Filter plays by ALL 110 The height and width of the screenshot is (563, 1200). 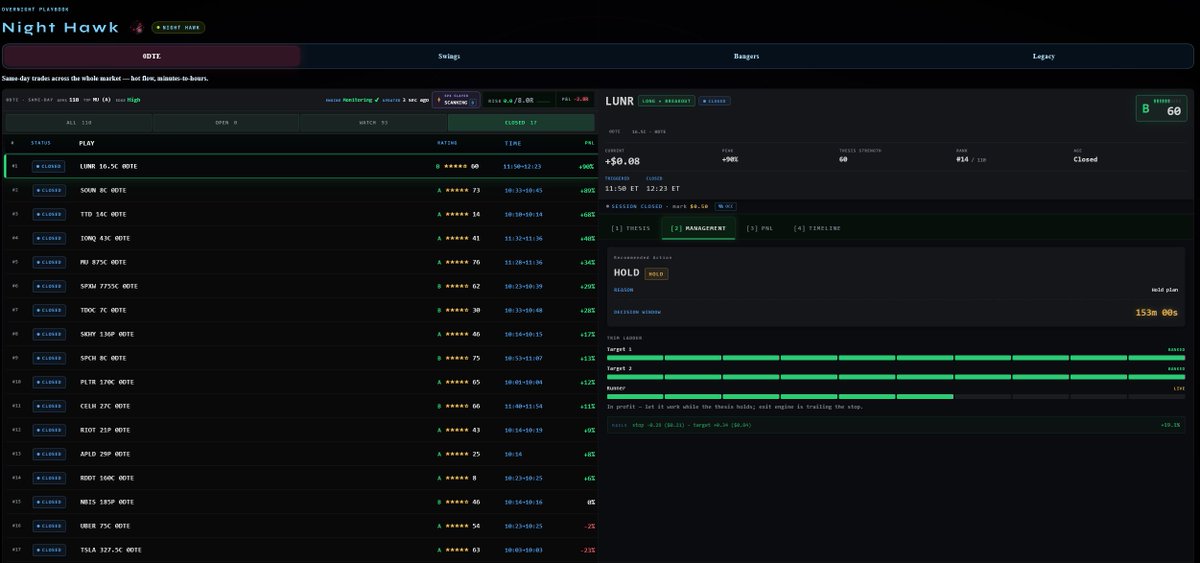click(78, 122)
